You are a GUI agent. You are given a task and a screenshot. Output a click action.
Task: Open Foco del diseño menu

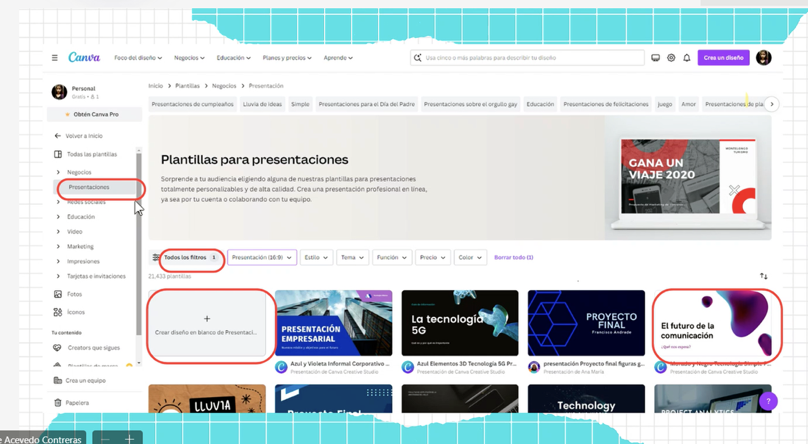(x=138, y=58)
